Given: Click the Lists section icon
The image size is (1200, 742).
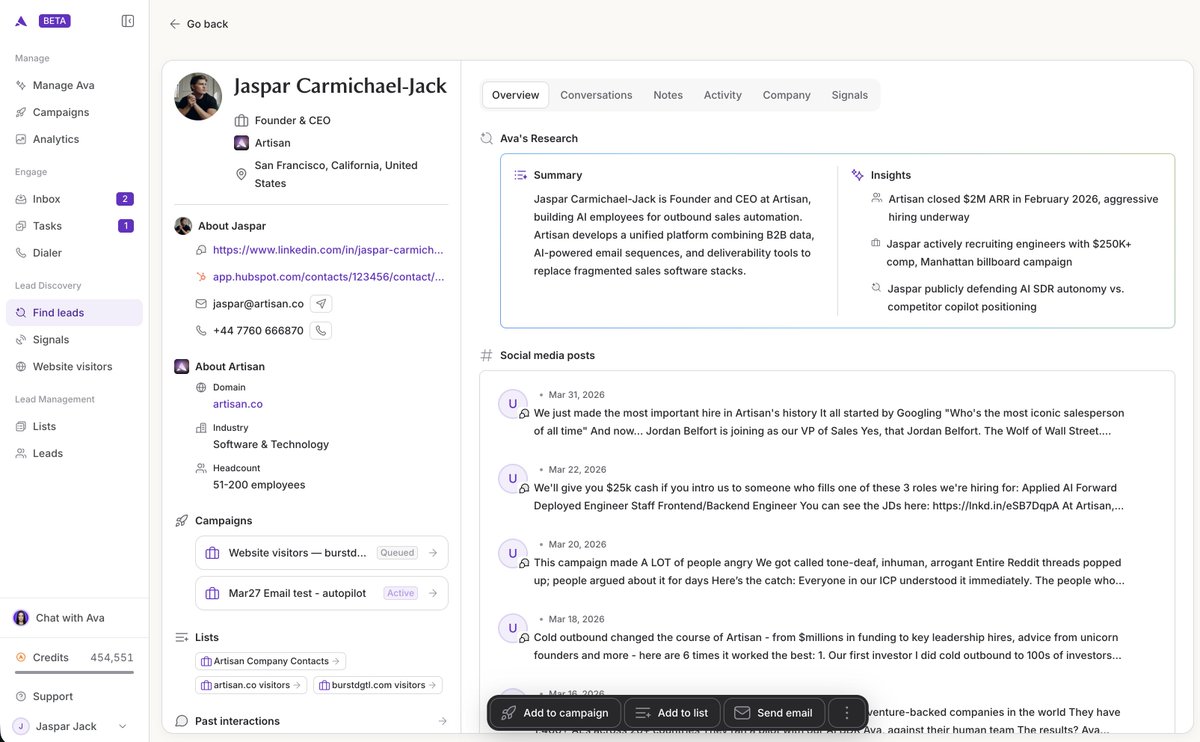Looking at the screenshot, I should [182, 637].
